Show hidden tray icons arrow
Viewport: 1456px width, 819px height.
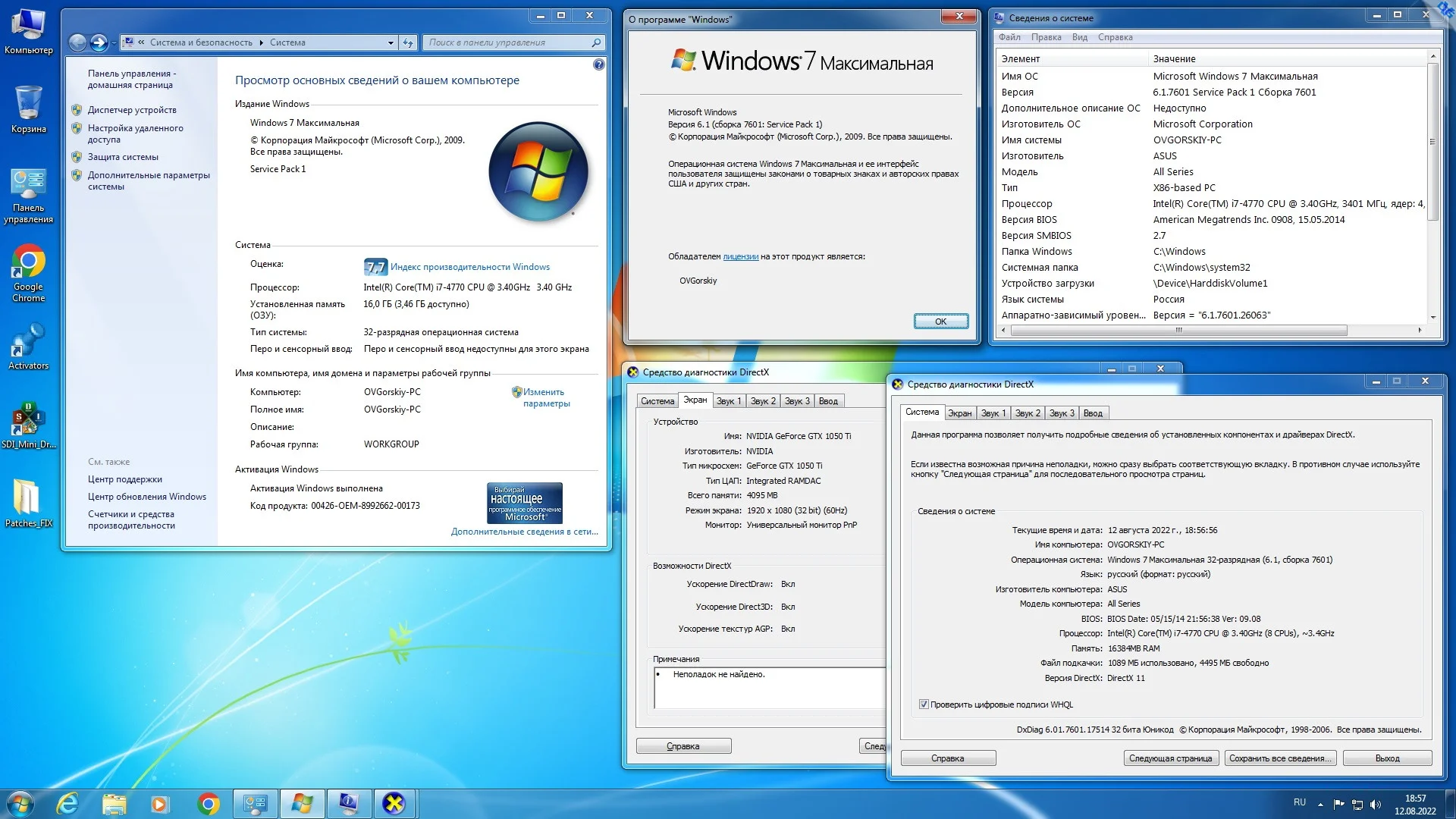(x=1320, y=804)
